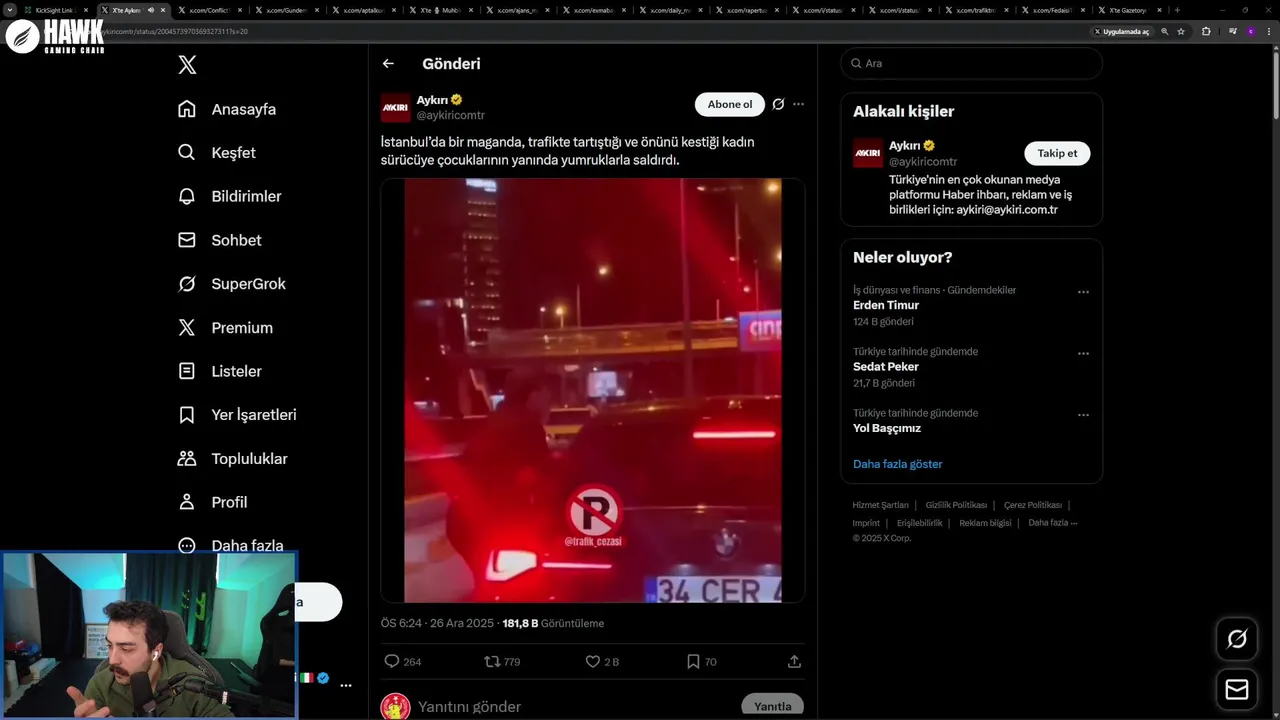Open Gizlilik Politikası footer link
This screenshot has height=720, width=1280.
click(x=956, y=505)
